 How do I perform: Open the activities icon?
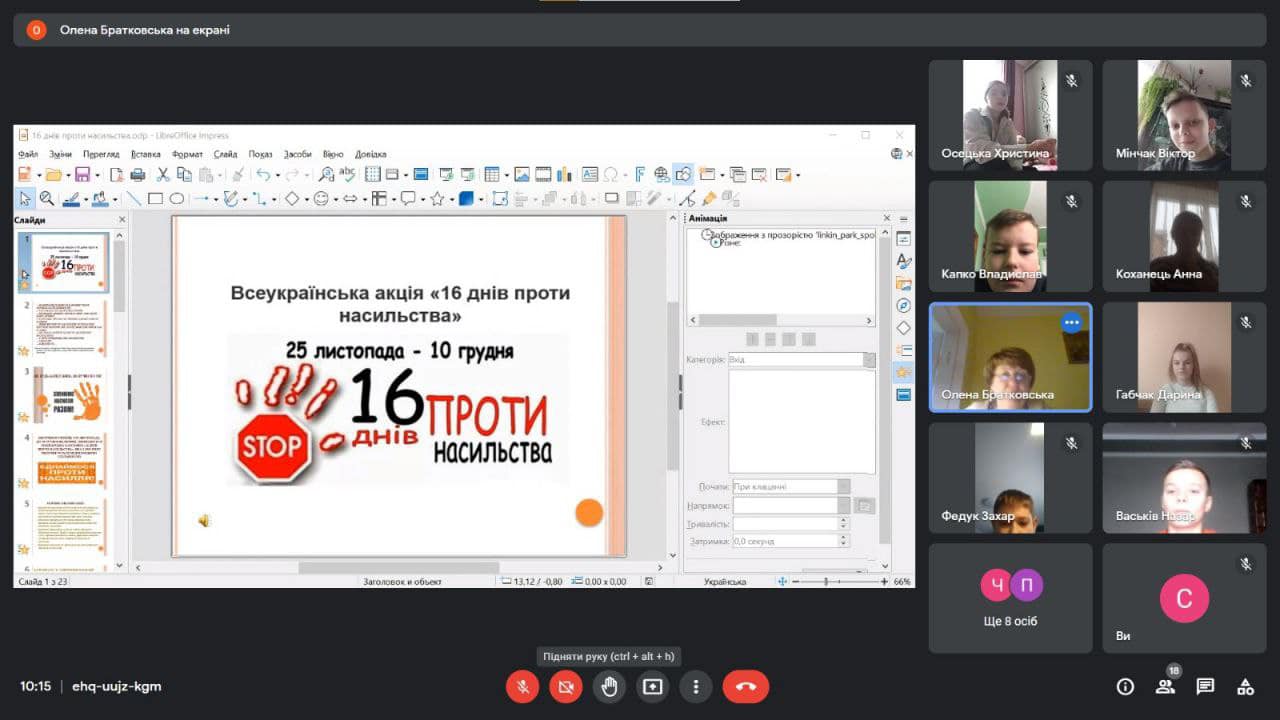pos(1245,686)
